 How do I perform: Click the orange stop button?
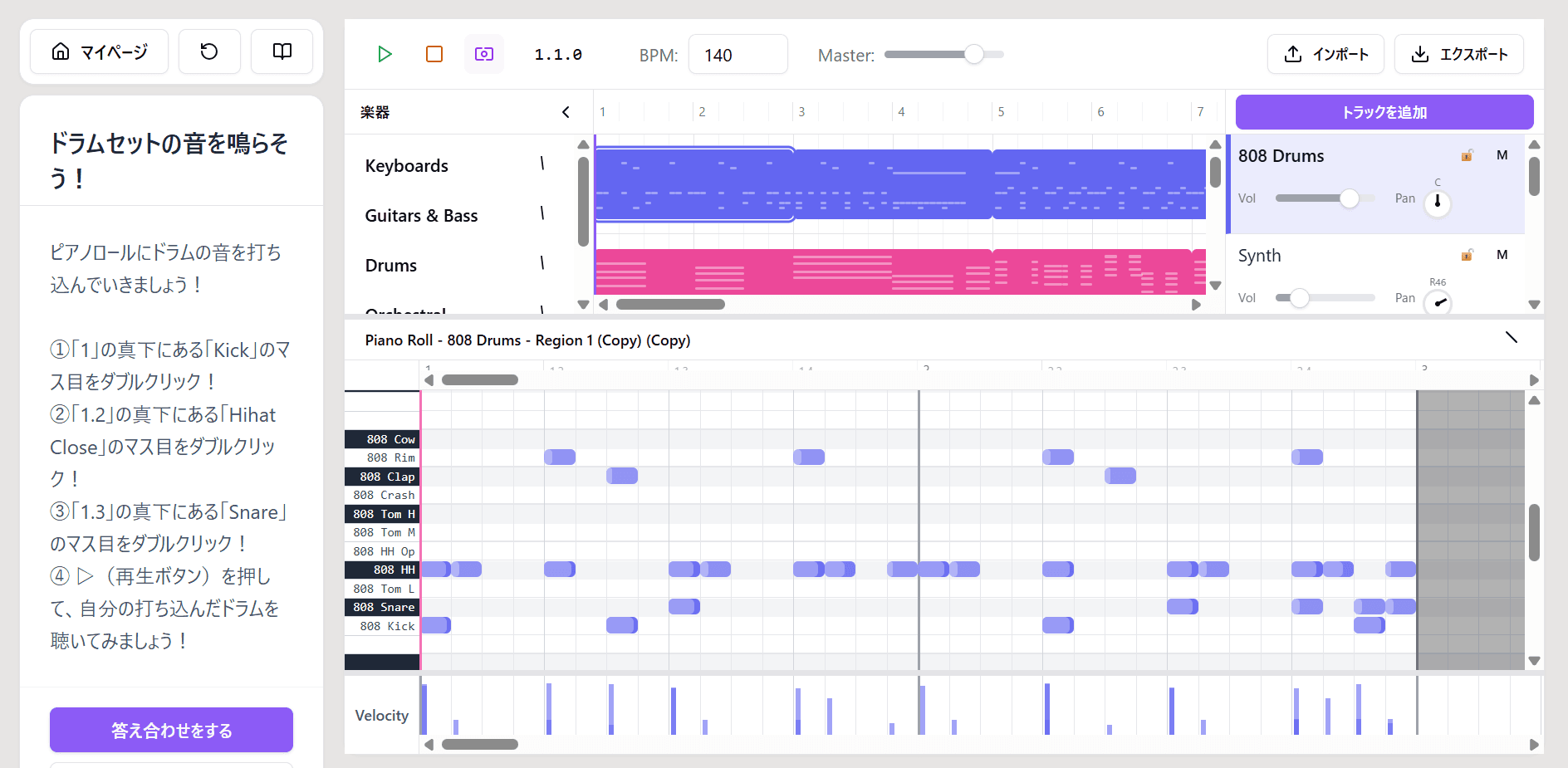coord(434,54)
